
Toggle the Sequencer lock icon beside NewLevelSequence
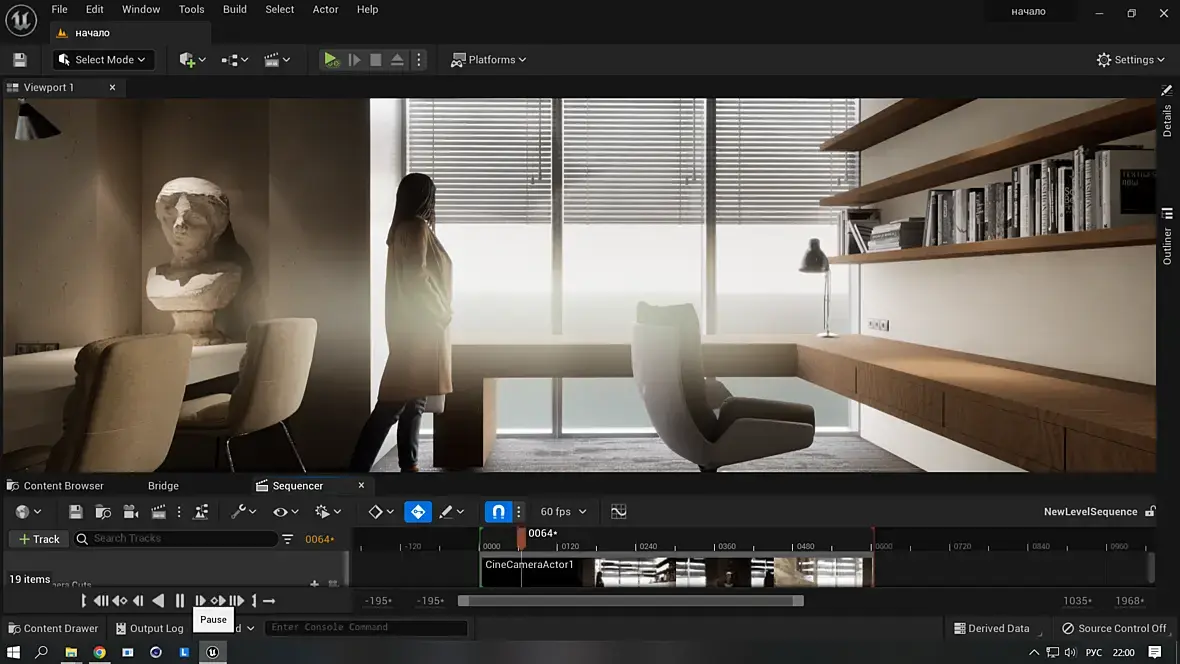tap(1150, 512)
